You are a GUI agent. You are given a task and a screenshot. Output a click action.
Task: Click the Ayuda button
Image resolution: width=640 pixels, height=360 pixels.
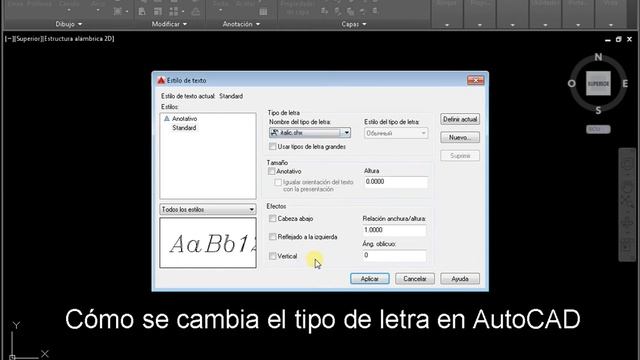[460, 279]
